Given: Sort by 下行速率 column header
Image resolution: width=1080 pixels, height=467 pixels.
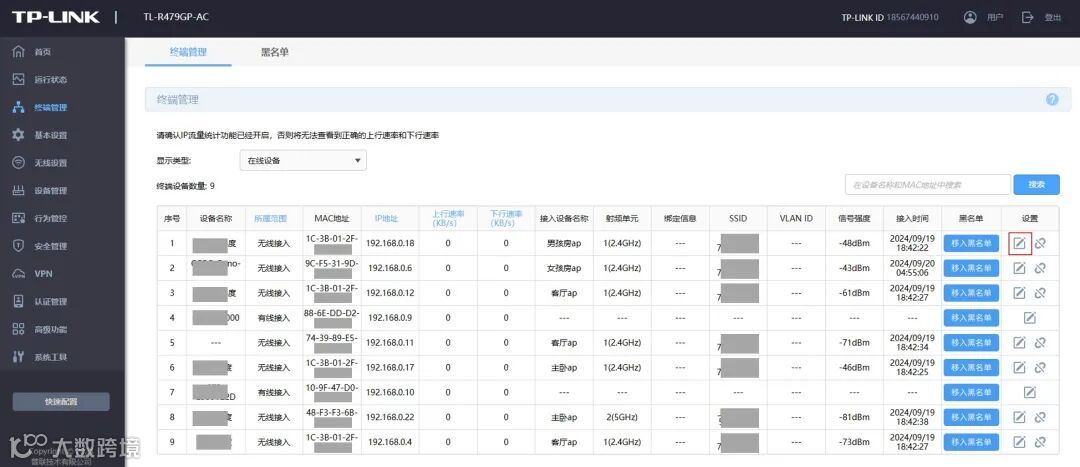Looking at the screenshot, I should tap(506, 218).
